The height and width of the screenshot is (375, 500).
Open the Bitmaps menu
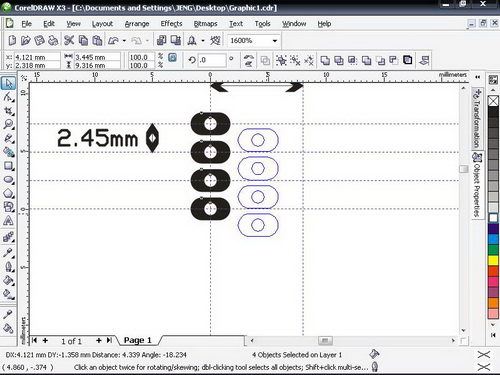(205, 24)
